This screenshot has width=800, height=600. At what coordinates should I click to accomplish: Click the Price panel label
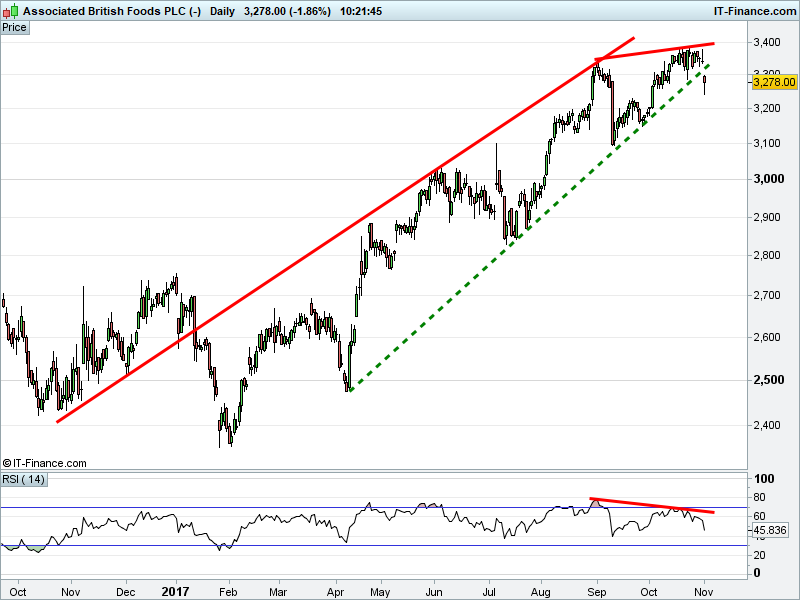click(x=14, y=28)
